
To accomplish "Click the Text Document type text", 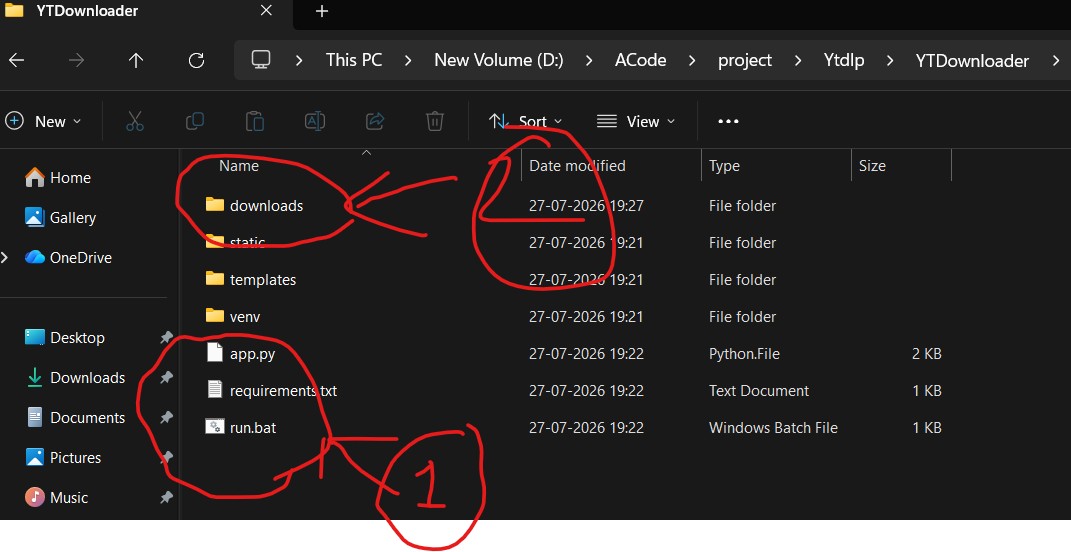I will (x=759, y=391).
